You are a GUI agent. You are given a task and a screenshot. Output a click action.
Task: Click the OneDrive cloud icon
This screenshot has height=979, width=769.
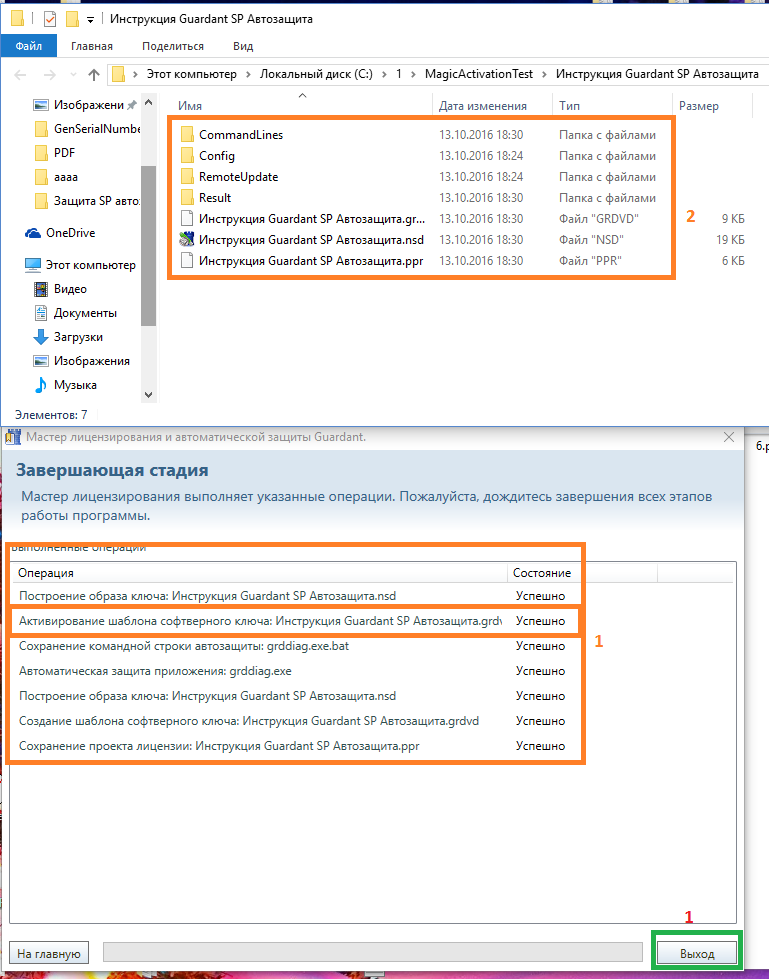tap(32, 232)
